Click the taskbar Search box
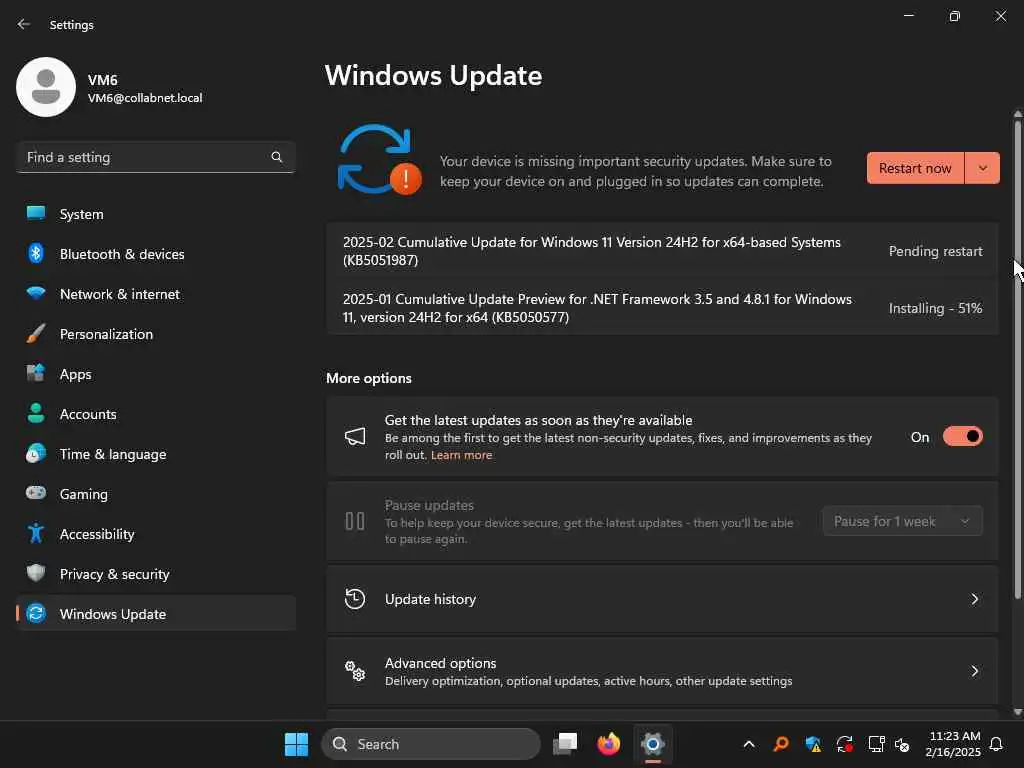This screenshot has width=1024, height=768. [431, 744]
